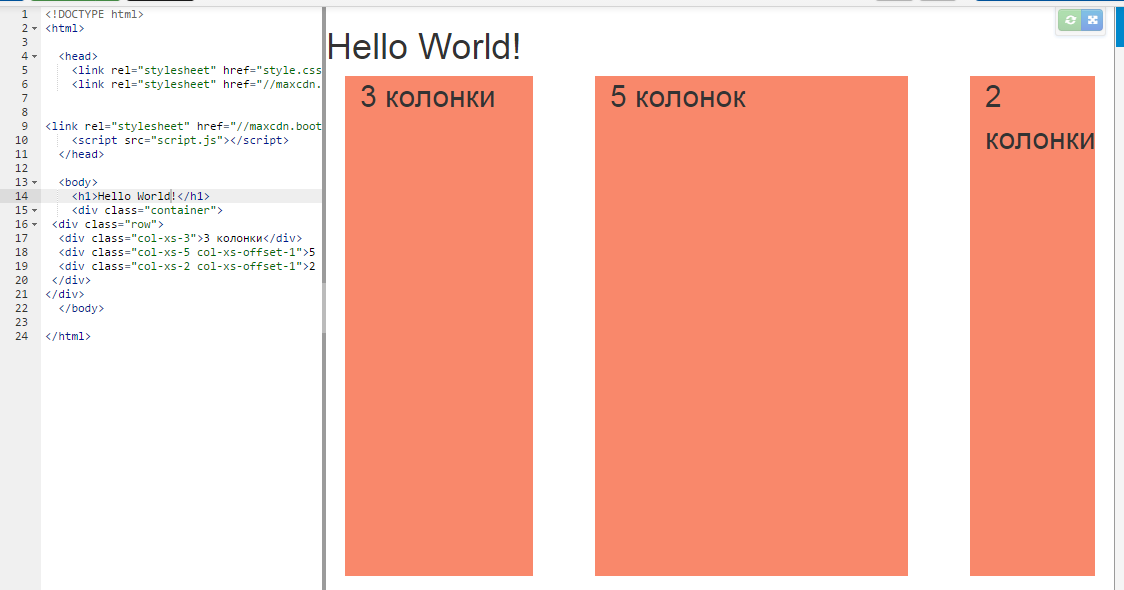Click the '2 колонки' column in the preview
Viewport: 1124px width, 590px height.
(x=1032, y=320)
